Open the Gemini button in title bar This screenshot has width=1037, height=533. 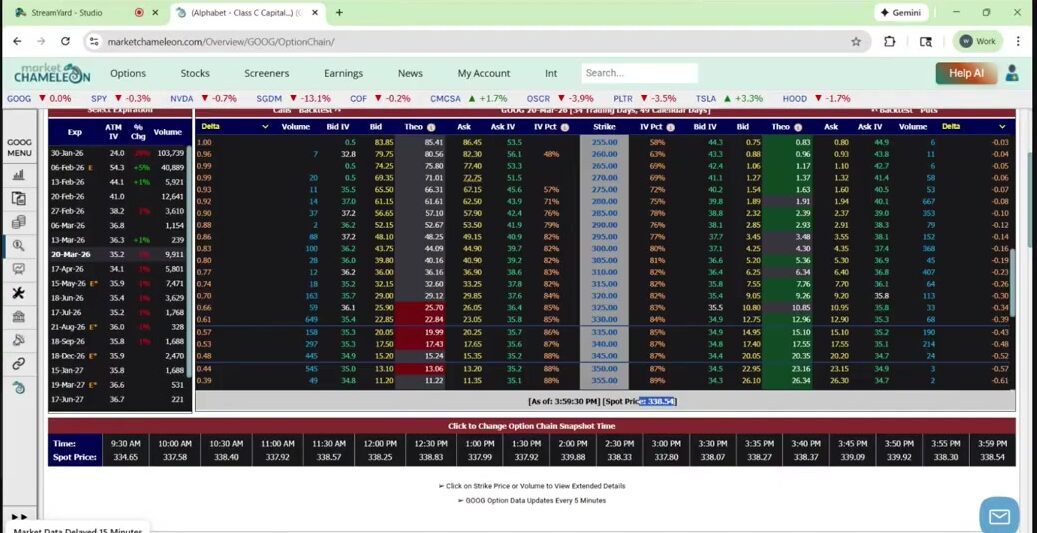[901, 13]
